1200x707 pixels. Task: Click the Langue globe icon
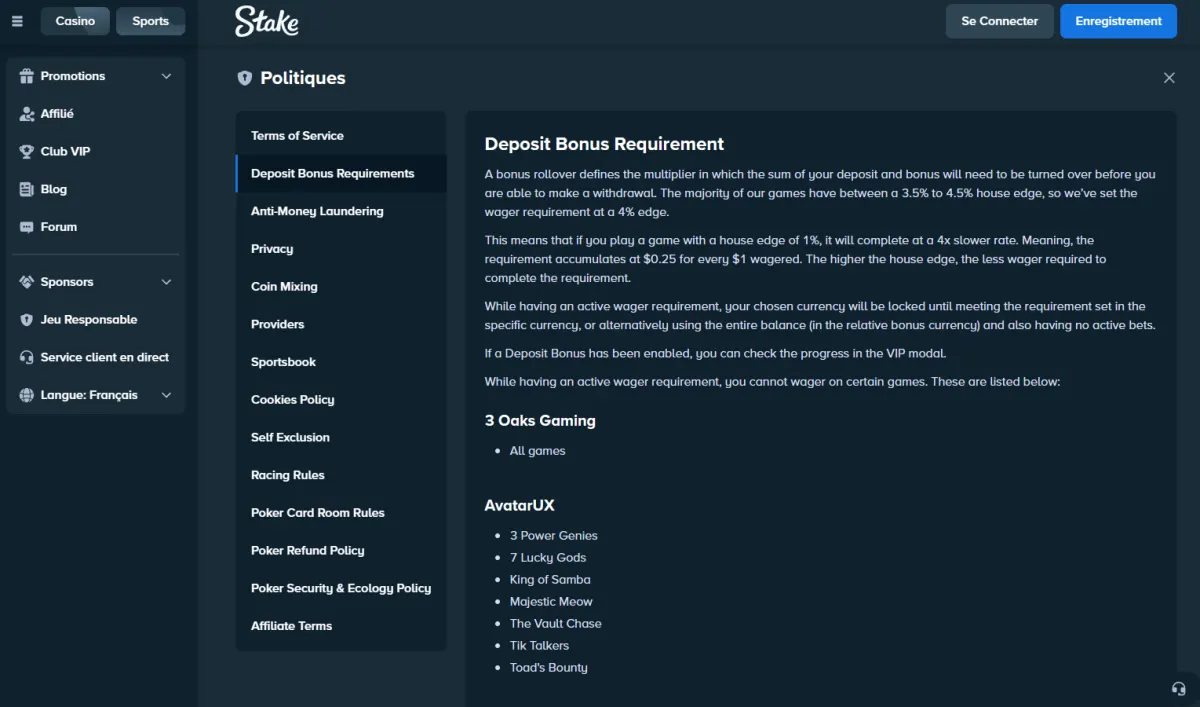click(27, 395)
